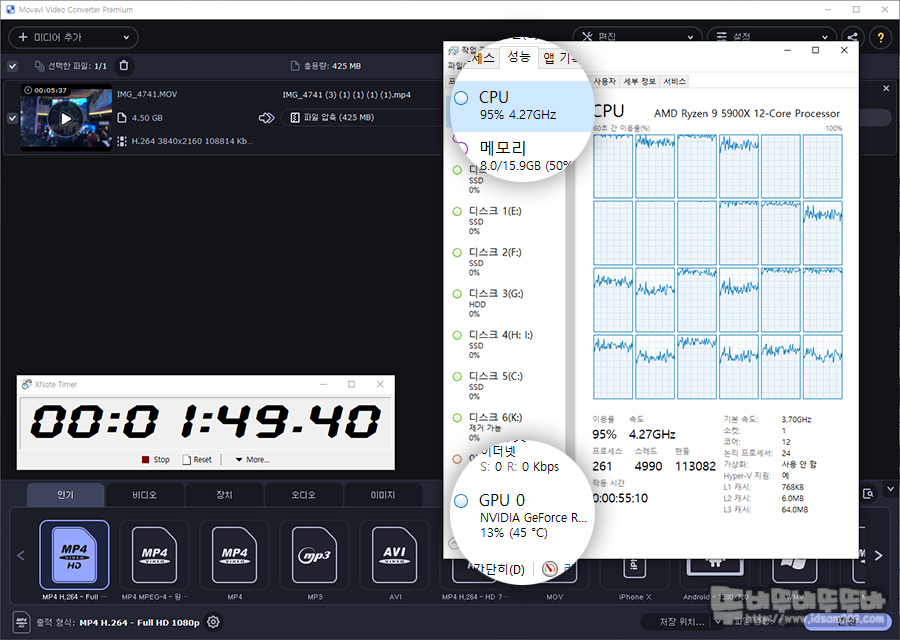Open the 미디어 추가 dropdown arrow
The image size is (900, 640).
[x=126, y=37]
